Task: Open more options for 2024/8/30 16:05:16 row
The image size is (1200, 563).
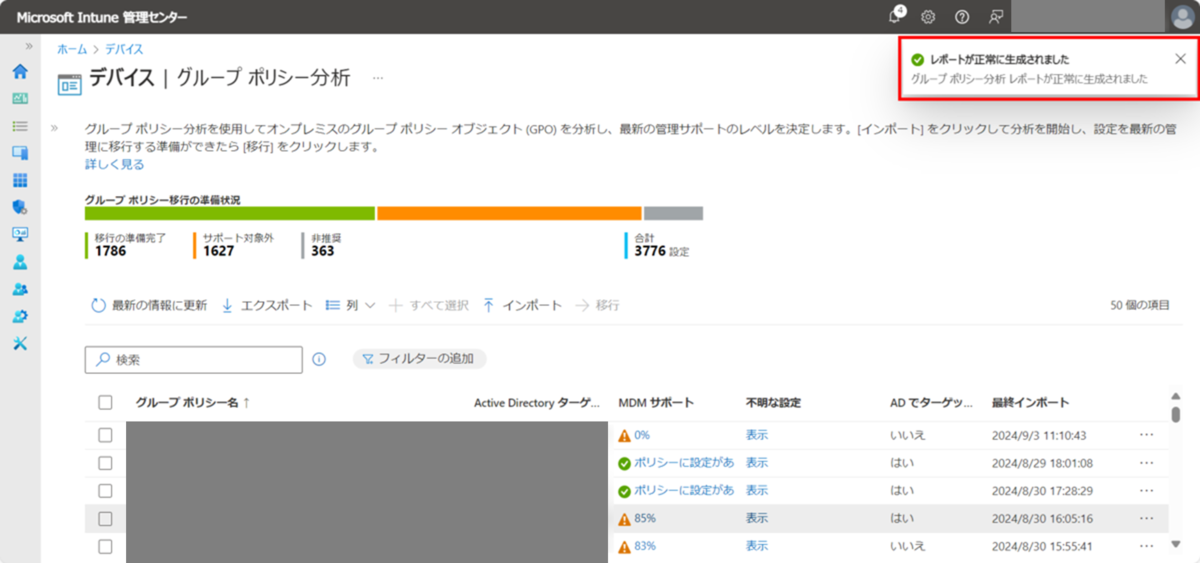Action: pos(1146,518)
